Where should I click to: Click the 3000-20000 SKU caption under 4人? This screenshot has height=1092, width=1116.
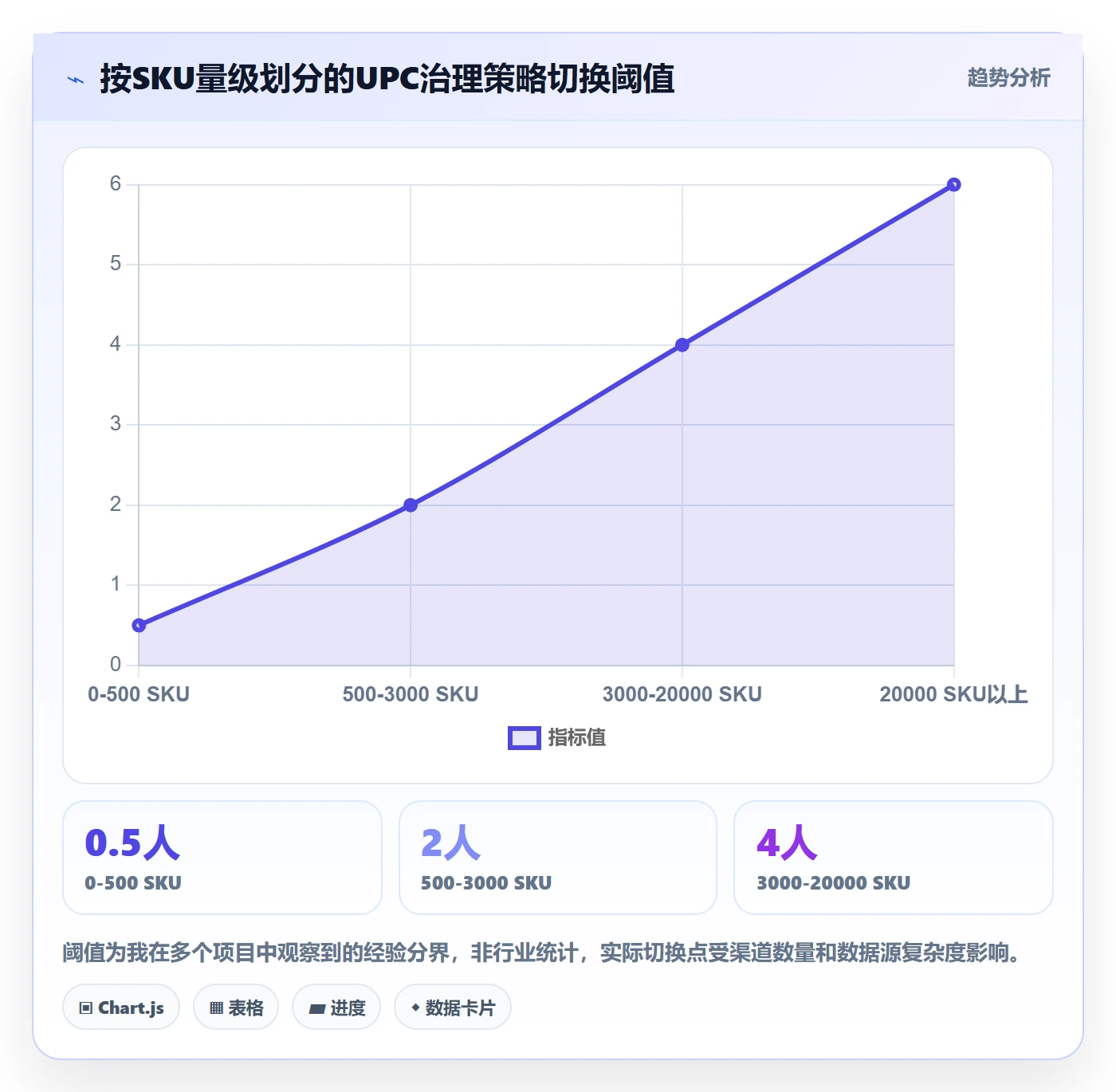click(x=834, y=883)
